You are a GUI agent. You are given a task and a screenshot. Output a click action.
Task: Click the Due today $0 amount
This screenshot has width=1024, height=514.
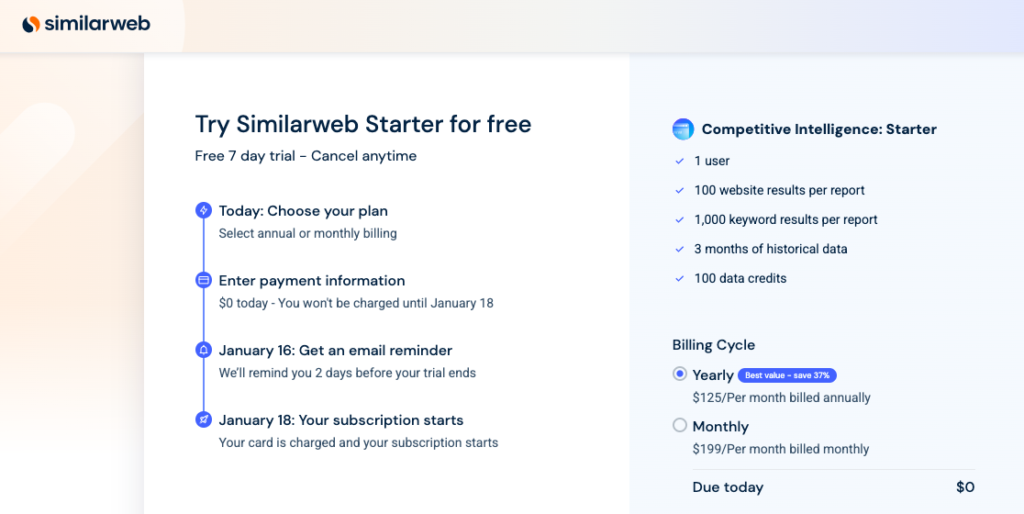[964, 487]
